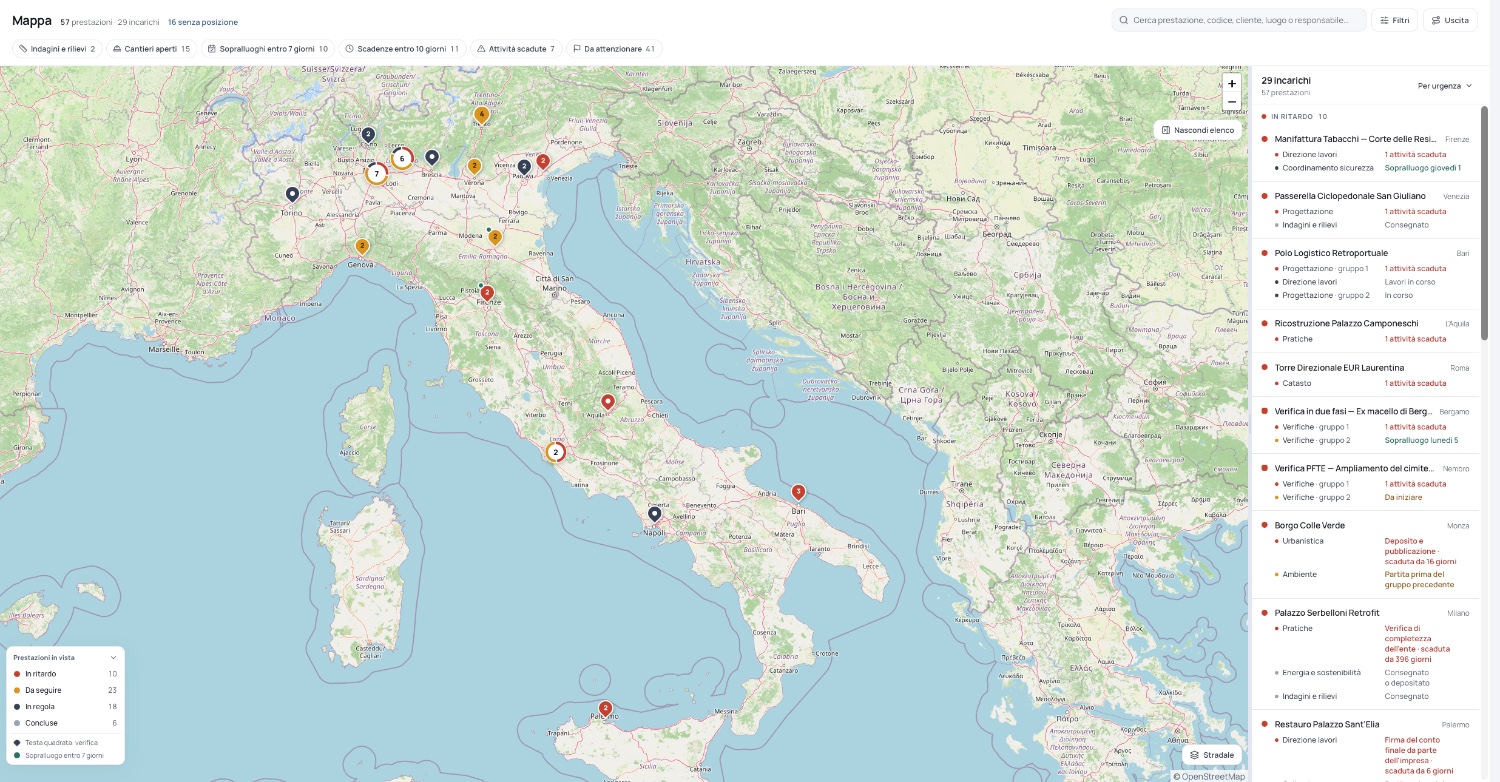Viewport: 1500px width, 782px height.
Task: Open Restauro Palazzo Sant'Elia entry
Action: 1326,724
